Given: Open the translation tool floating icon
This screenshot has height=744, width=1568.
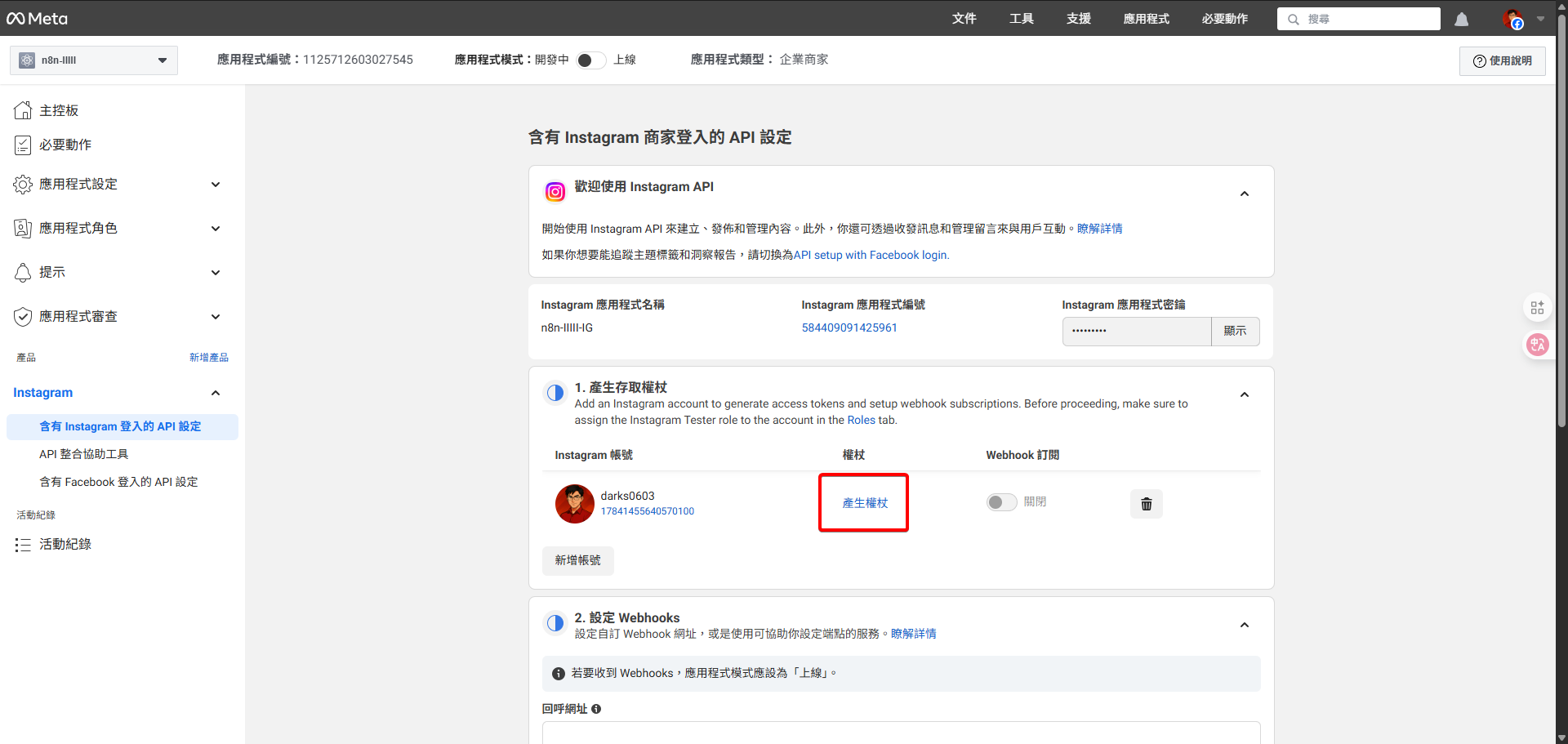Looking at the screenshot, I should pyautogui.click(x=1538, y=345).
